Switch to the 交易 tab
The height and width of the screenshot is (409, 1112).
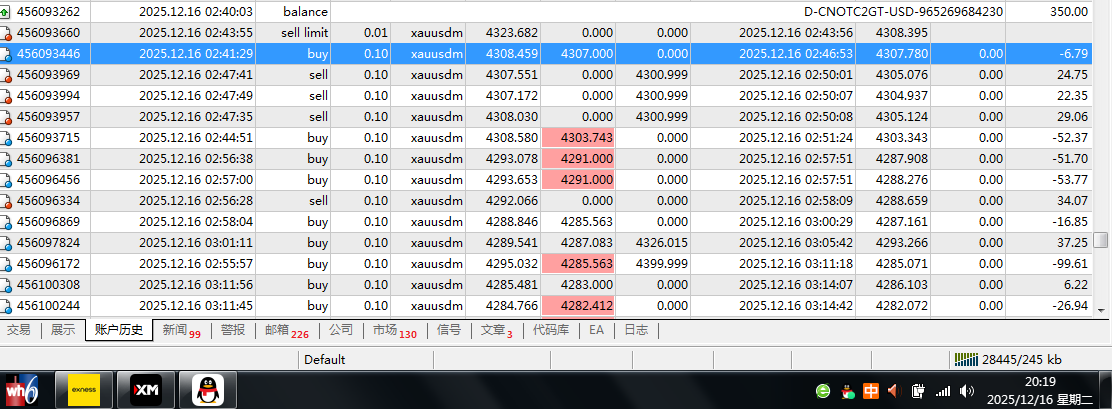(x=18, y=330)
